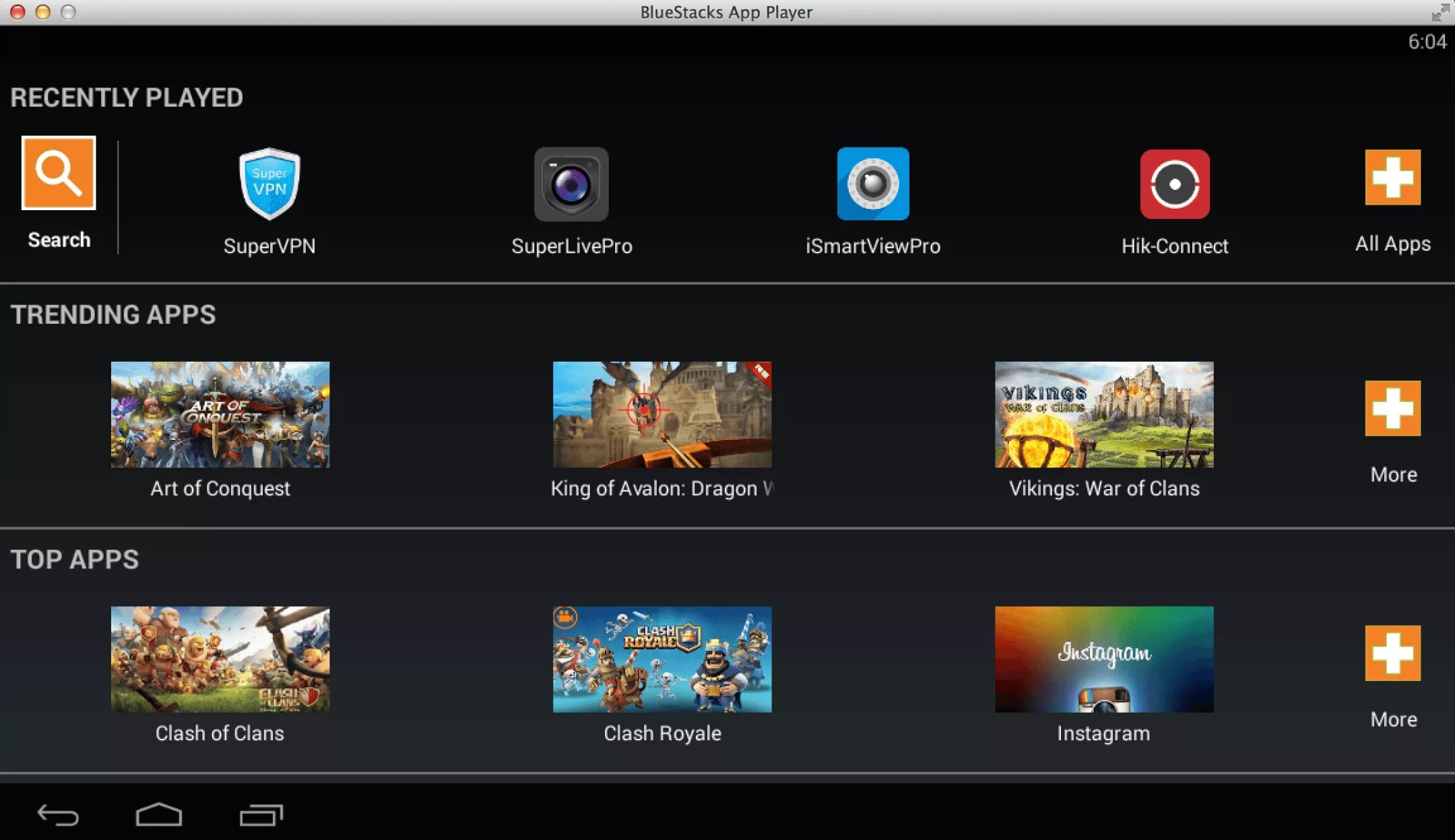
Task: Click the More label in Top Apps
Action: click(1394, 719)
